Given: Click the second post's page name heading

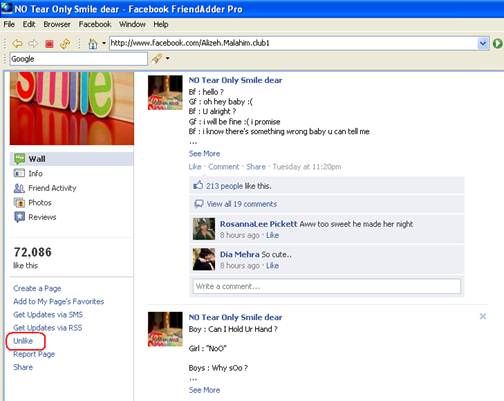Looking at the screenshot, I should [235, 317].
